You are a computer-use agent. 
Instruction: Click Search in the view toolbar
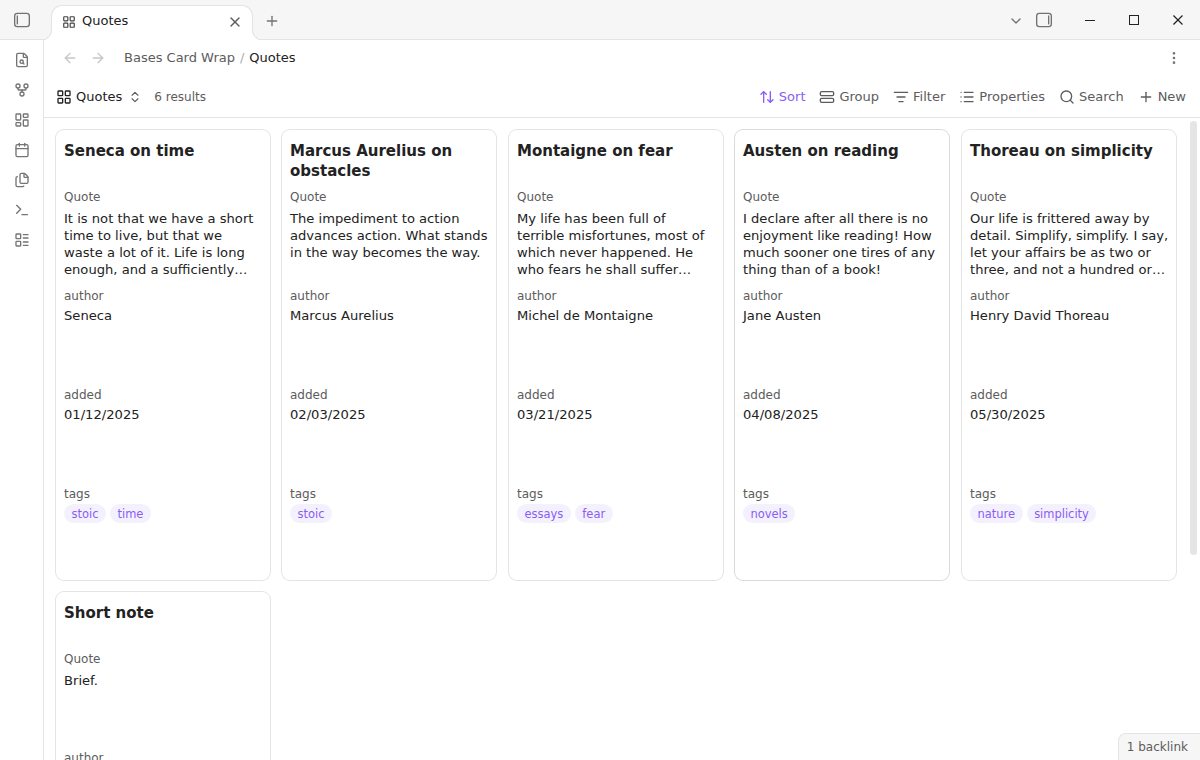(x=1092, y=97)
